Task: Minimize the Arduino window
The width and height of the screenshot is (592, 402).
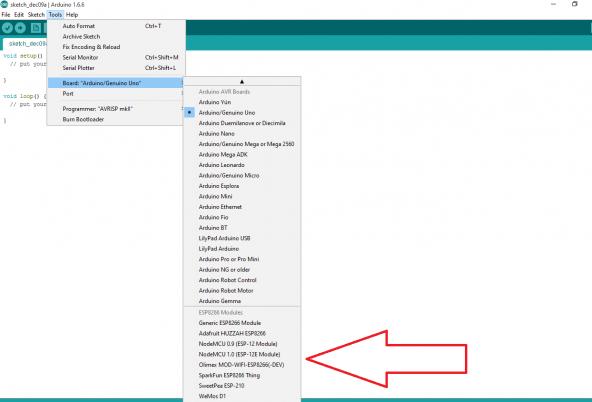Action: (x=553, y=4)
